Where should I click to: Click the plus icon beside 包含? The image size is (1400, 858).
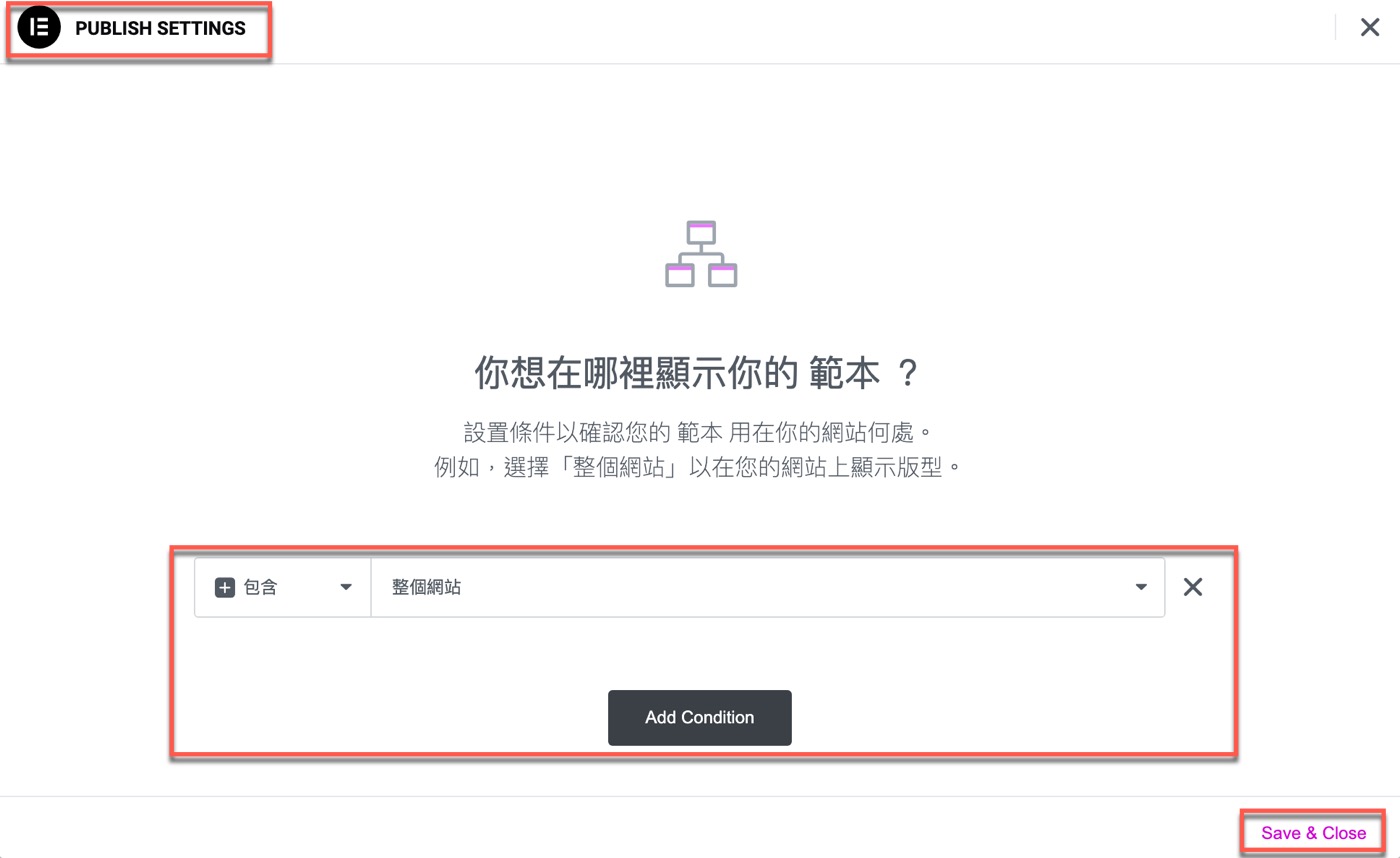225,588
